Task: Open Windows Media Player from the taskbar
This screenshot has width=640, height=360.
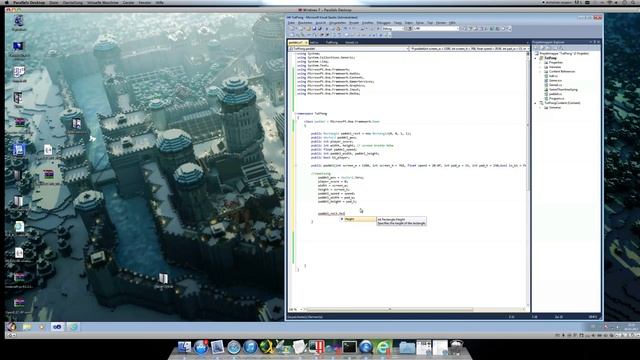Action: tap(42, 327)
